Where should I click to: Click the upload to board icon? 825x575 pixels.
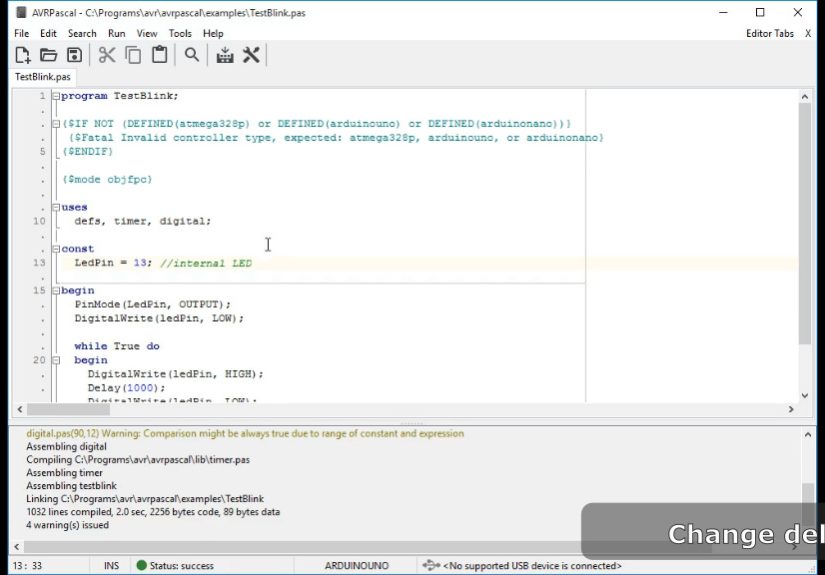click(225, 55)
